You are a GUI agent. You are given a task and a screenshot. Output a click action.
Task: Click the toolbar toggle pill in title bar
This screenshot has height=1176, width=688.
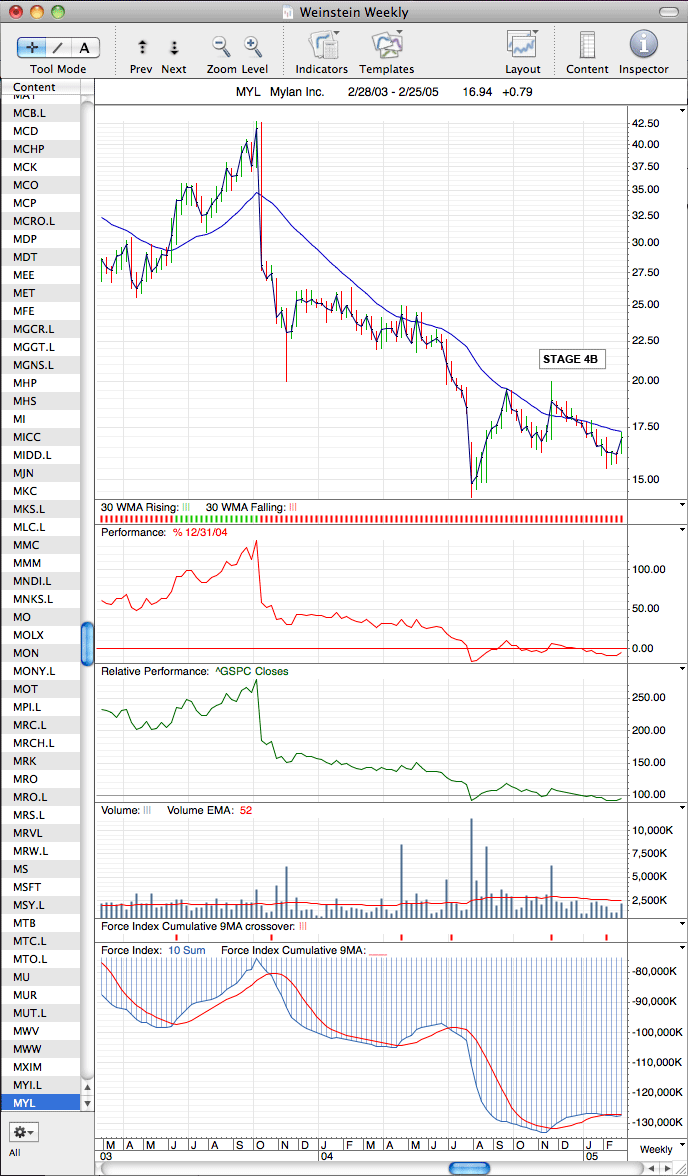pos(667,12)
